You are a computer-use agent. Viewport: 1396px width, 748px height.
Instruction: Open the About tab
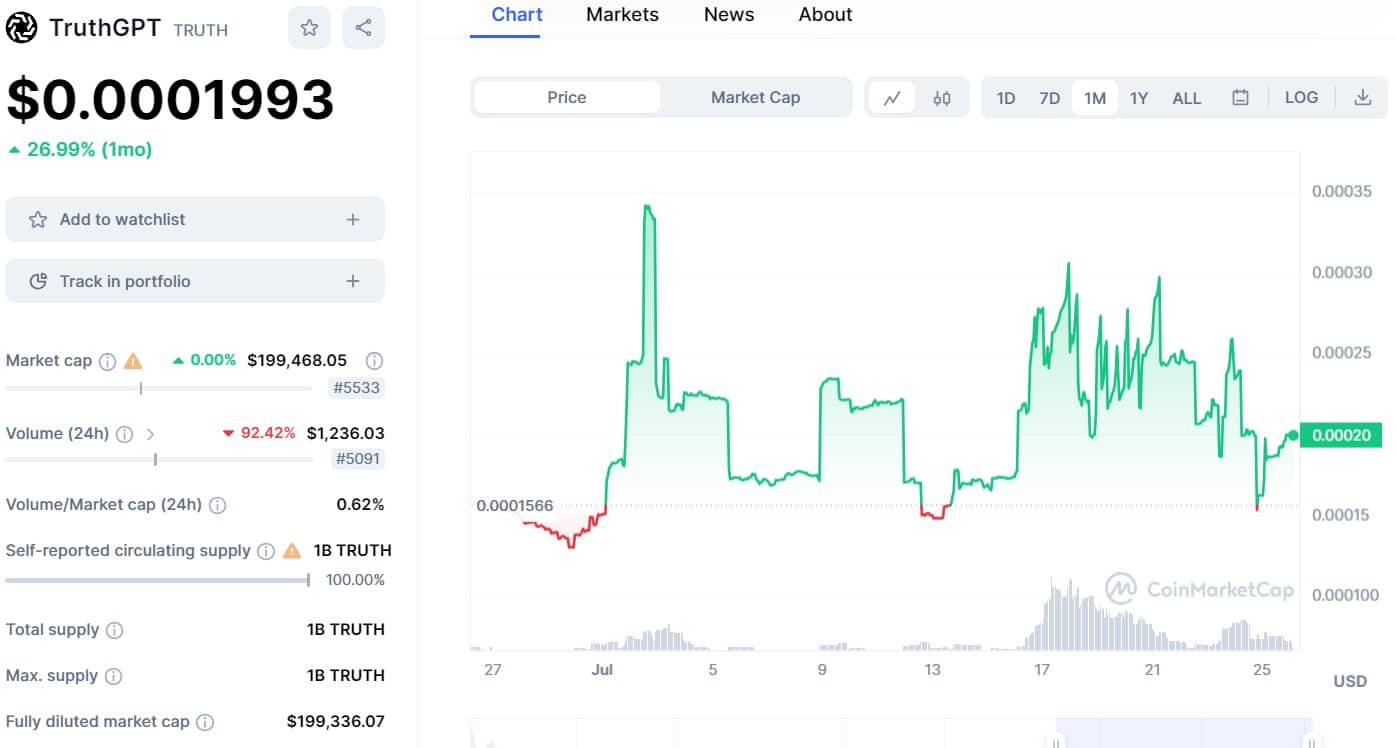pyautogui.click(x=825, y=15)
